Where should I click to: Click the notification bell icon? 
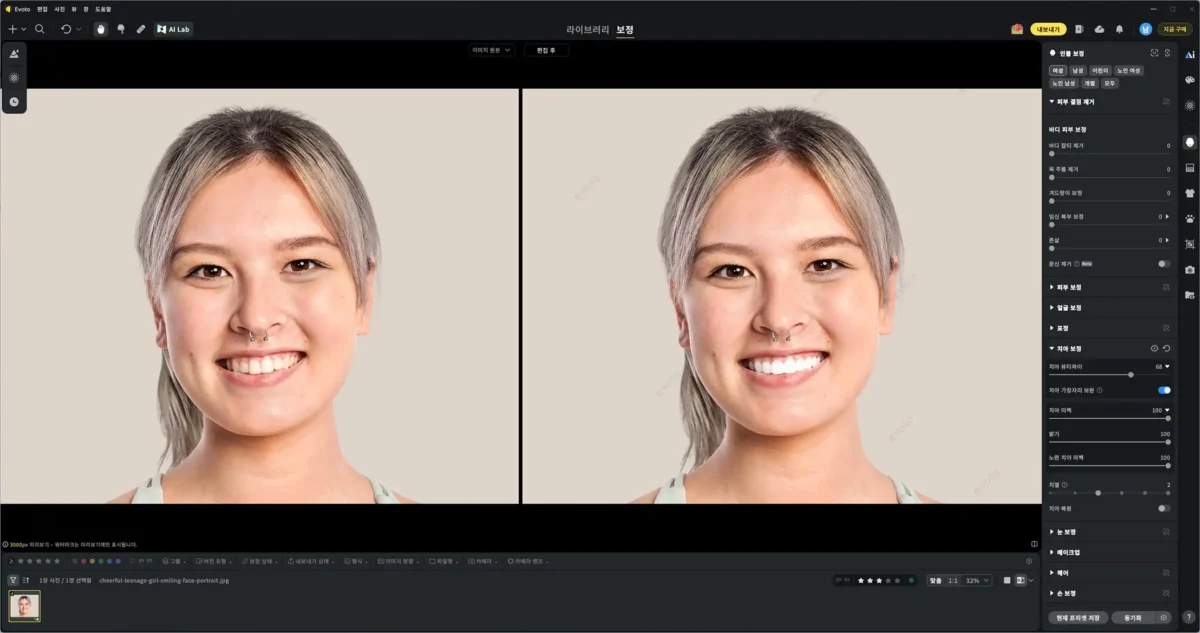1119,29
